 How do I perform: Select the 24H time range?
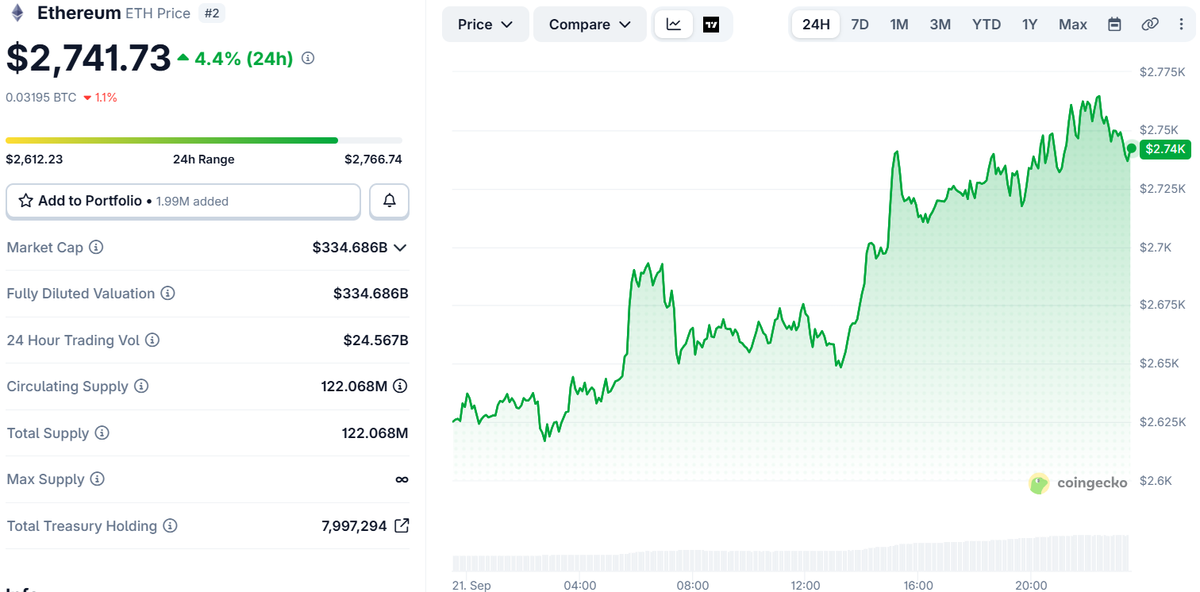pyautogui.click(x=816, y=24)
